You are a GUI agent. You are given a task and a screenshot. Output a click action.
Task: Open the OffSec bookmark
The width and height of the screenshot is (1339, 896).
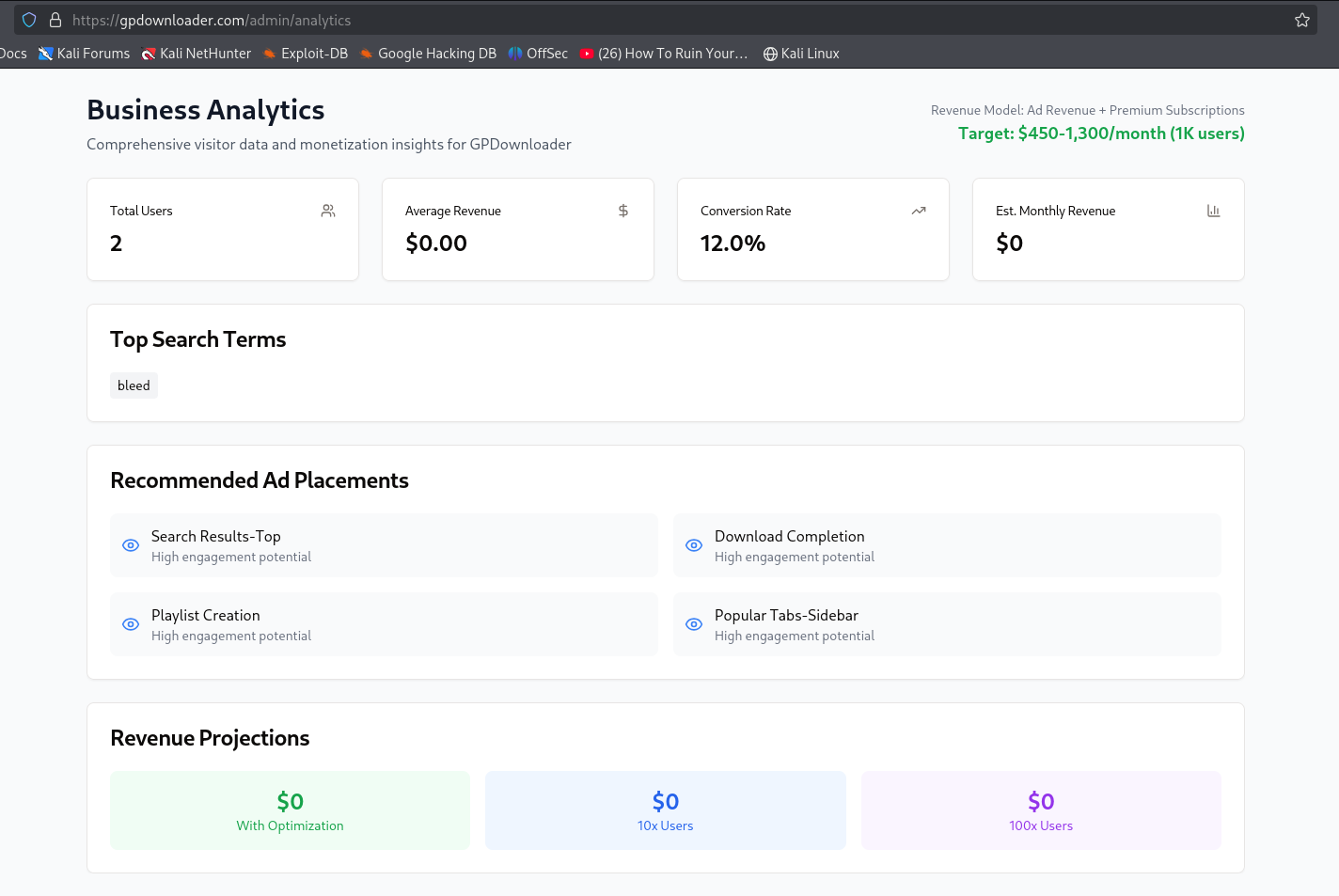pyautogui.click(x=538, y=54)
